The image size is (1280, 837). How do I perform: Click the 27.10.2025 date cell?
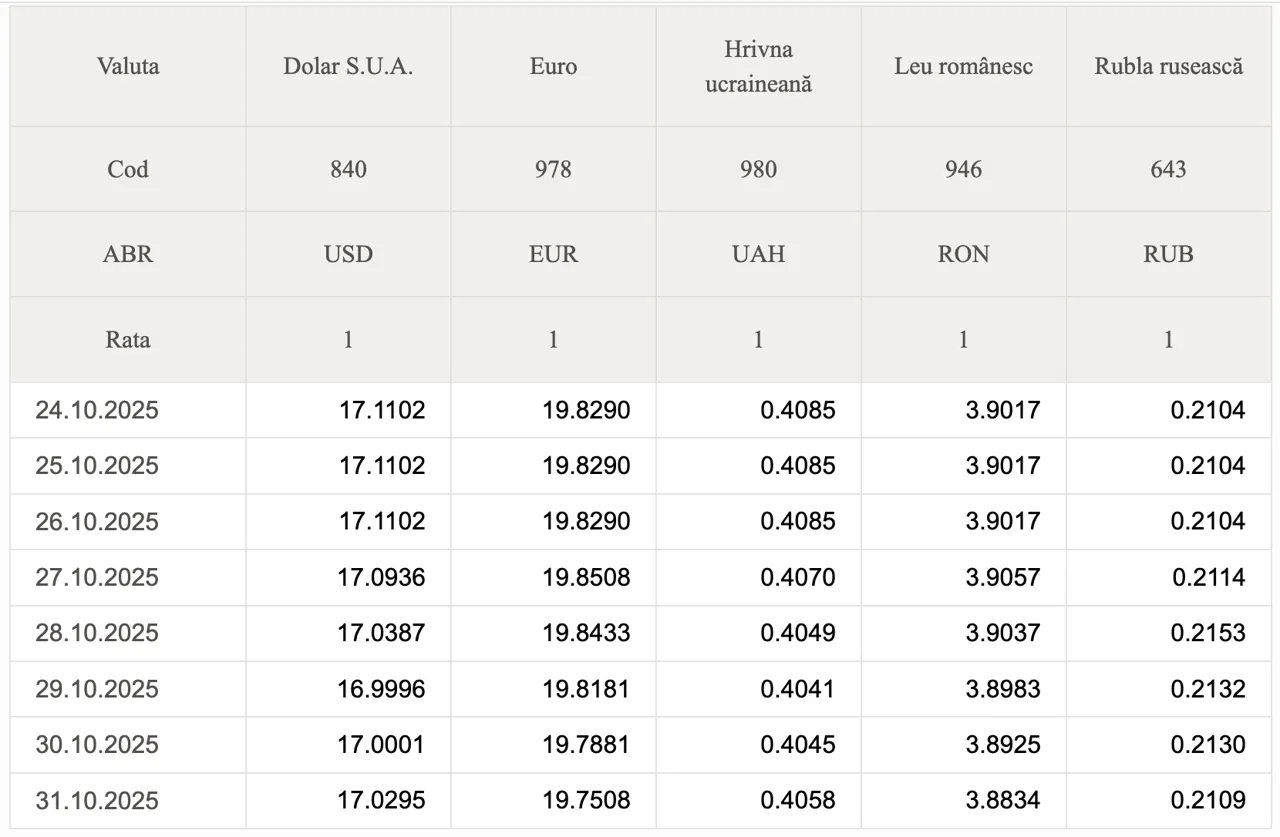[x=97, y=577]
